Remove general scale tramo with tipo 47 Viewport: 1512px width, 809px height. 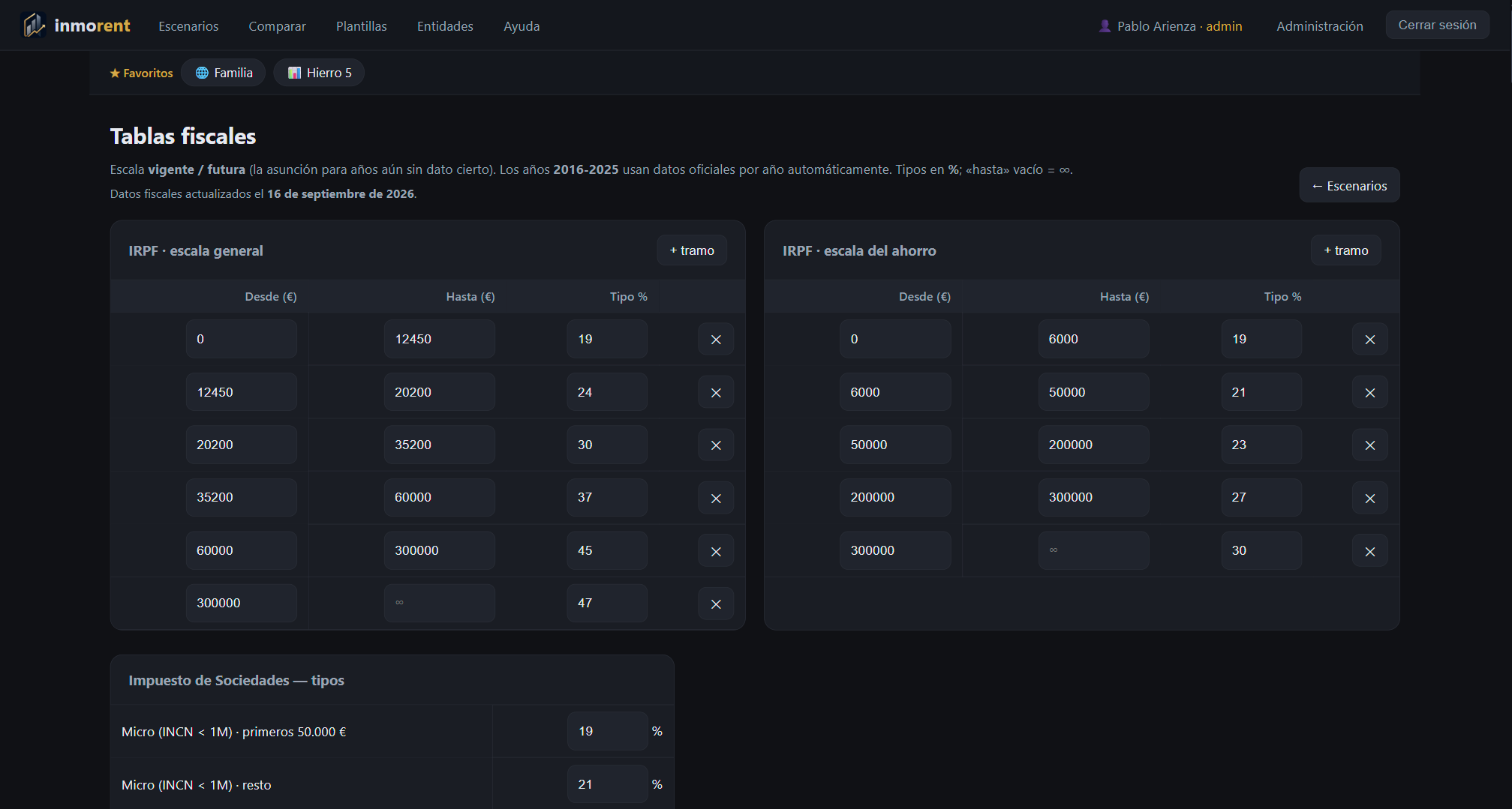pos(716,604)
